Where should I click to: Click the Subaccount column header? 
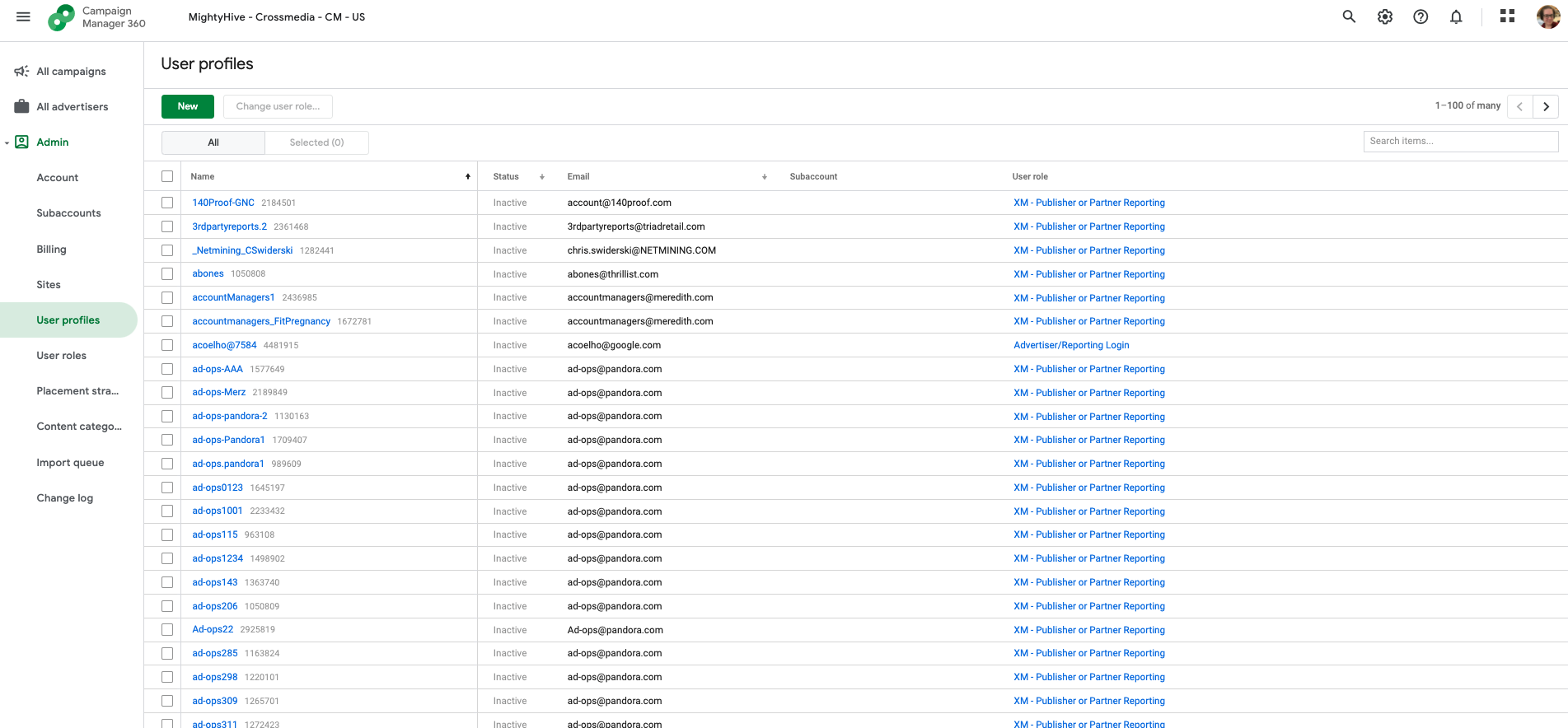[813, 176]
